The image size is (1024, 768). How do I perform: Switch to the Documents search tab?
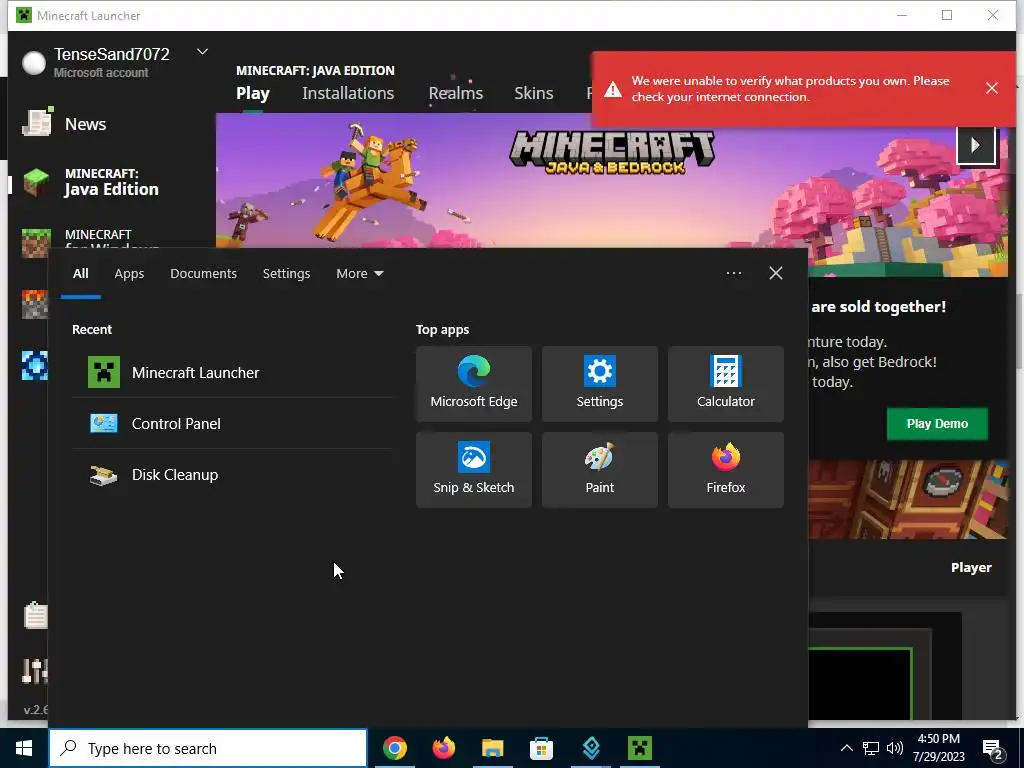point(203,274)
